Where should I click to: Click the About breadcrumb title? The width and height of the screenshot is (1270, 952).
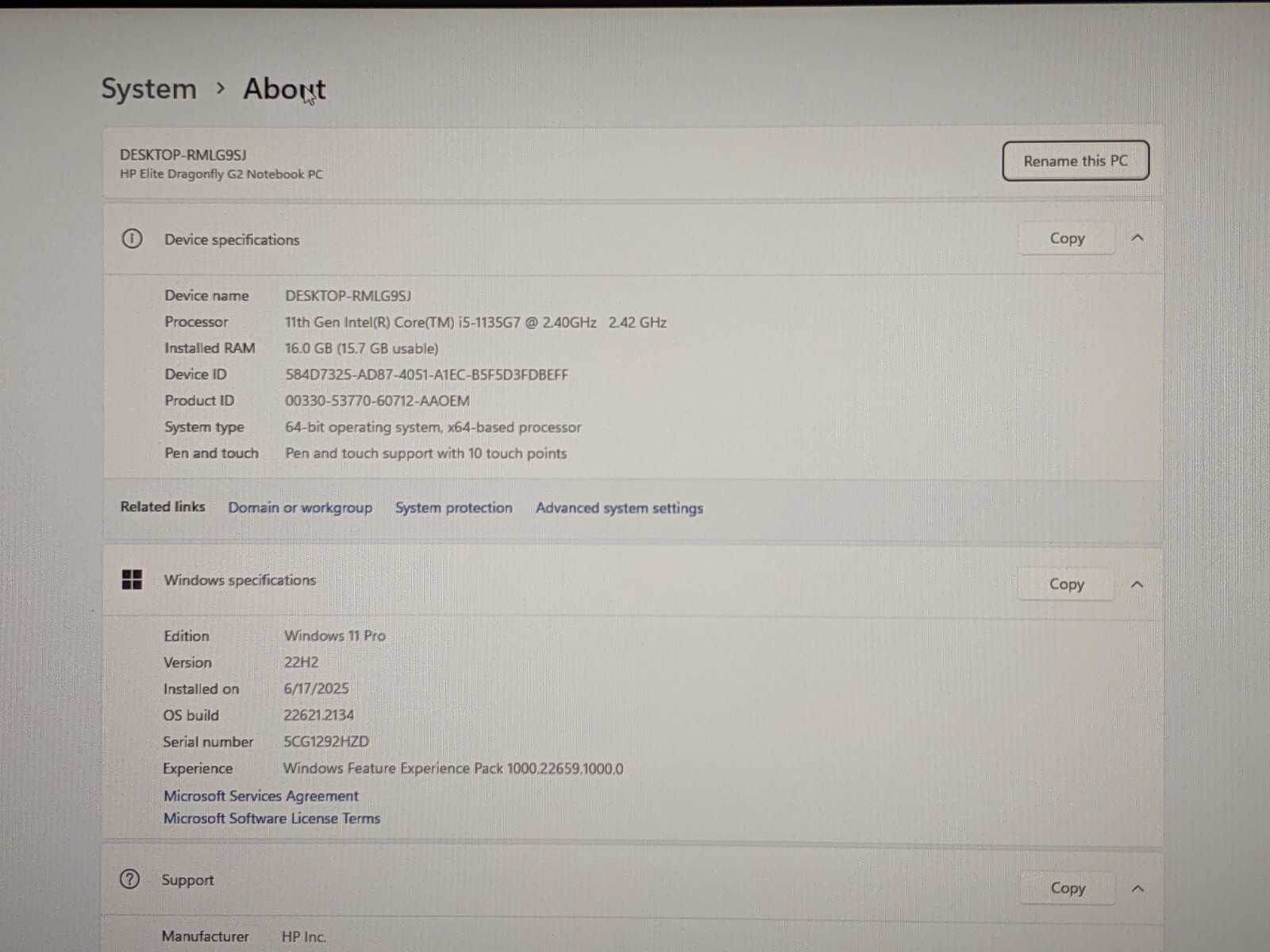coord(284,88)
